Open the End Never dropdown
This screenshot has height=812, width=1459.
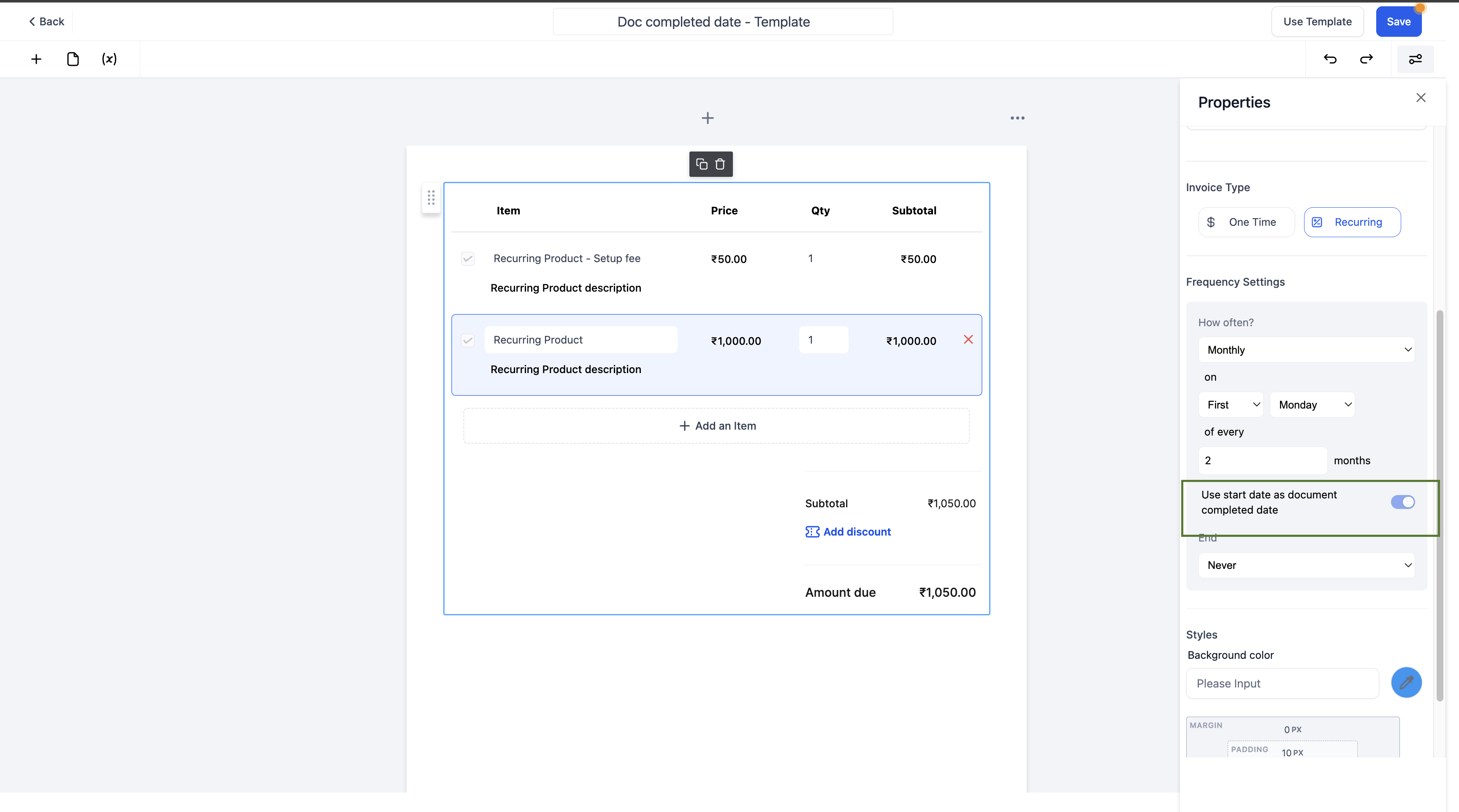coord(1306,565)
